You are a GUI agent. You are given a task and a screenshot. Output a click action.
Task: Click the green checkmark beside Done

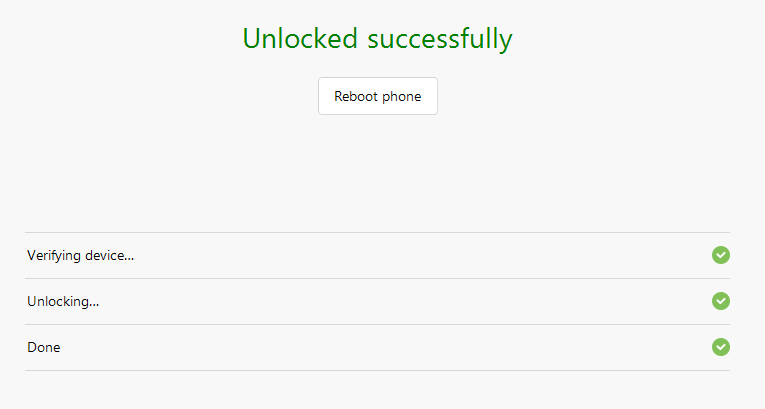tap(720, 347)
